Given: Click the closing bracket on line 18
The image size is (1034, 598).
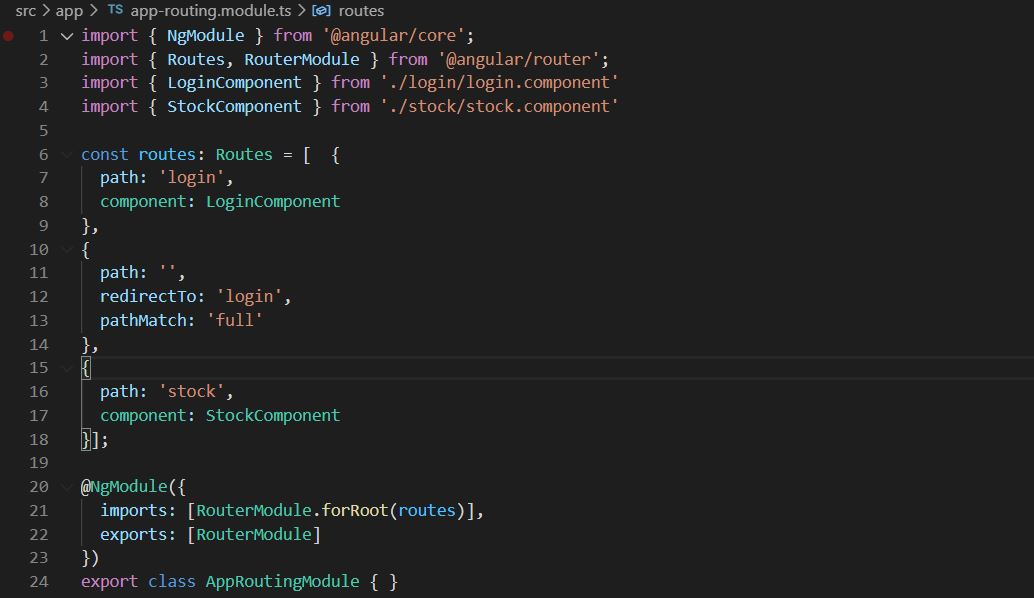Looking at the screenshot, I should pyautogui.click(x=95, y=440).
